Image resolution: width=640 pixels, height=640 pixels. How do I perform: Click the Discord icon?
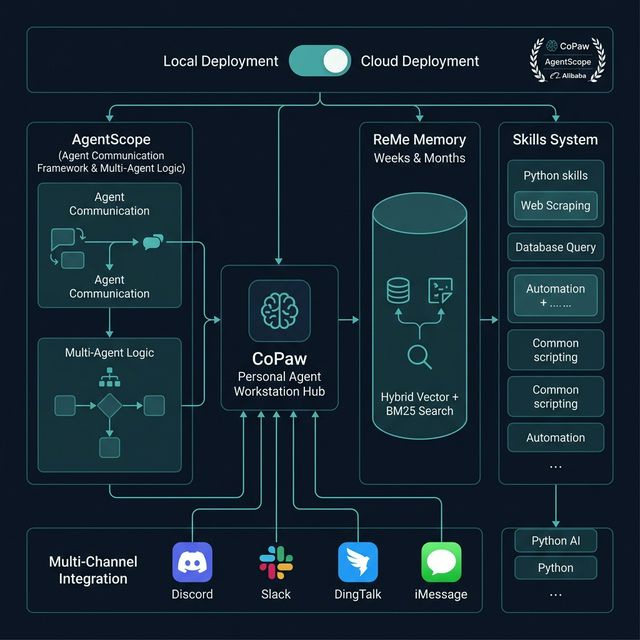coord(192,562)
